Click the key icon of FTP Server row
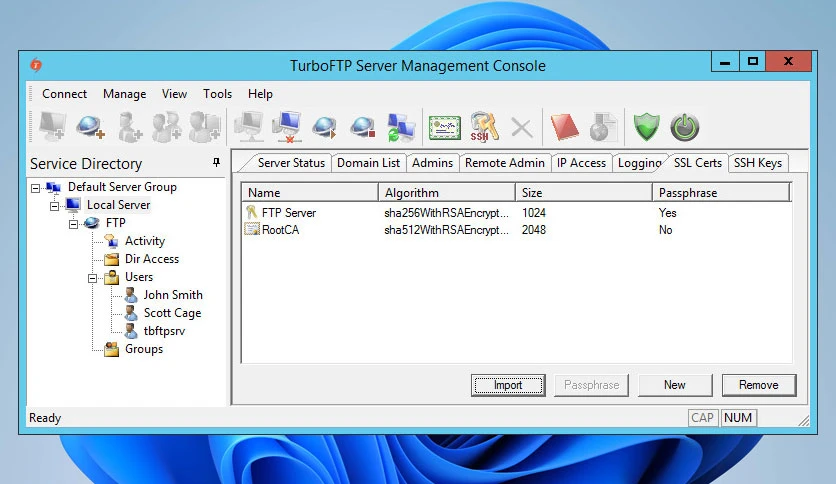Viewport: 836px width, 484px height. pyautogui.click(x=252, y=212)
